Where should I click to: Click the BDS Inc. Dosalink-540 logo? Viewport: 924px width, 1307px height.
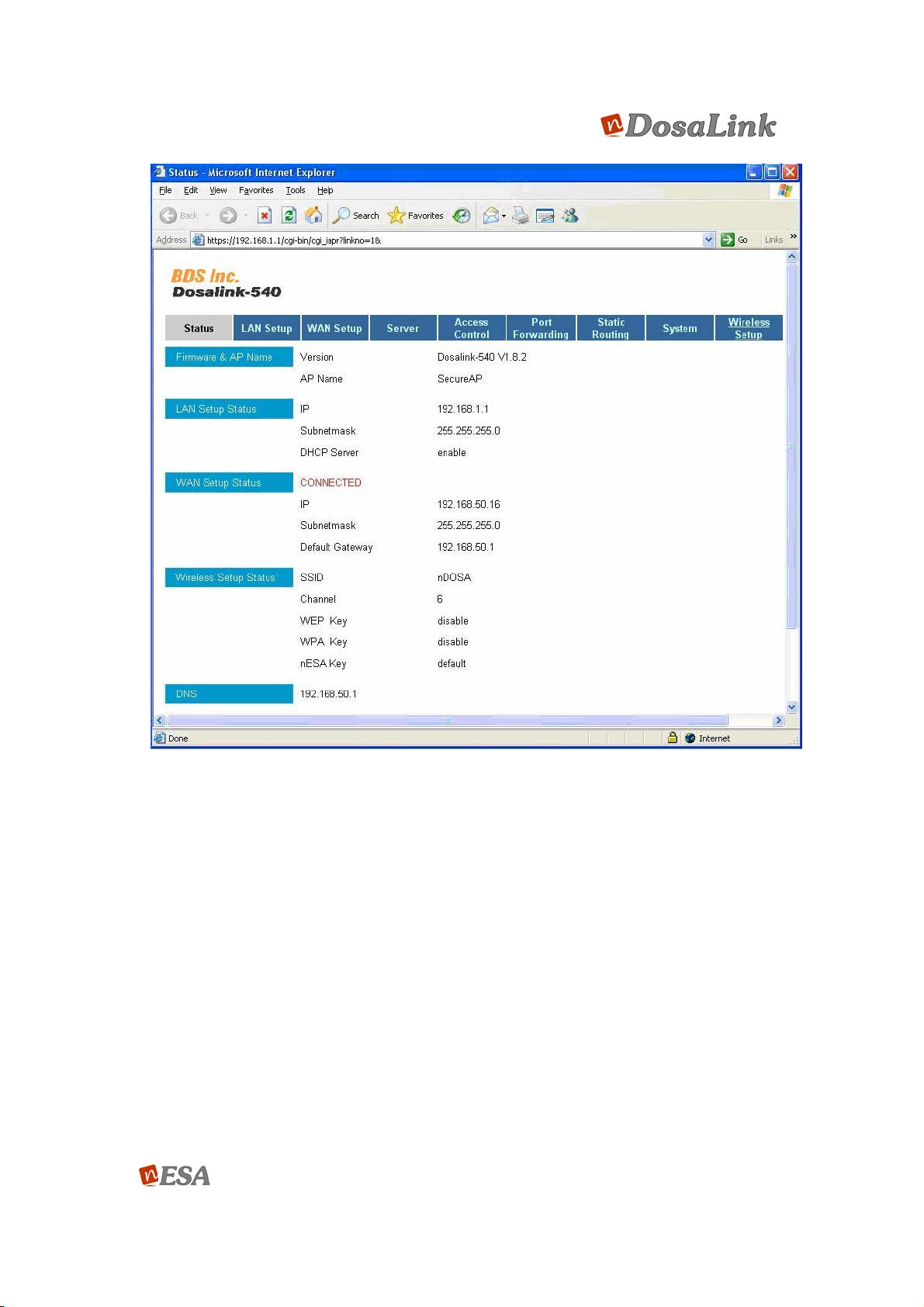tap(226, 283)
